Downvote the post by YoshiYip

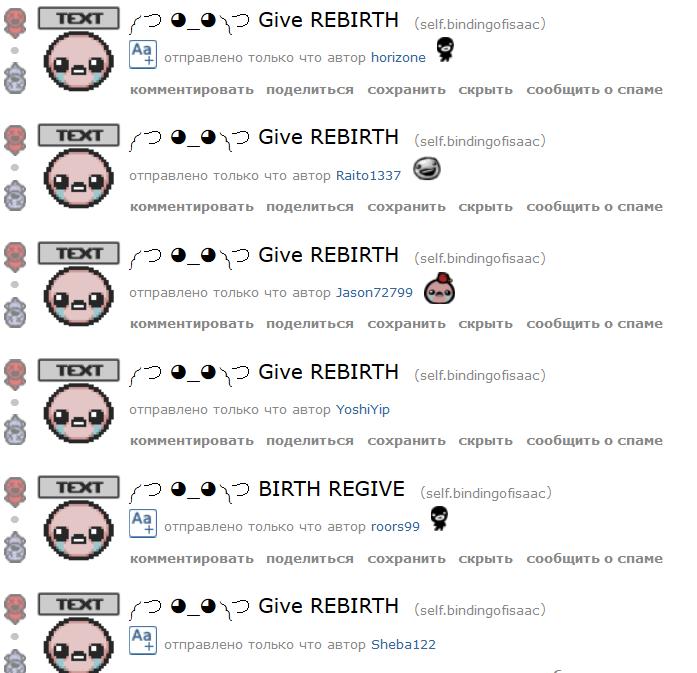coord(15,429)
